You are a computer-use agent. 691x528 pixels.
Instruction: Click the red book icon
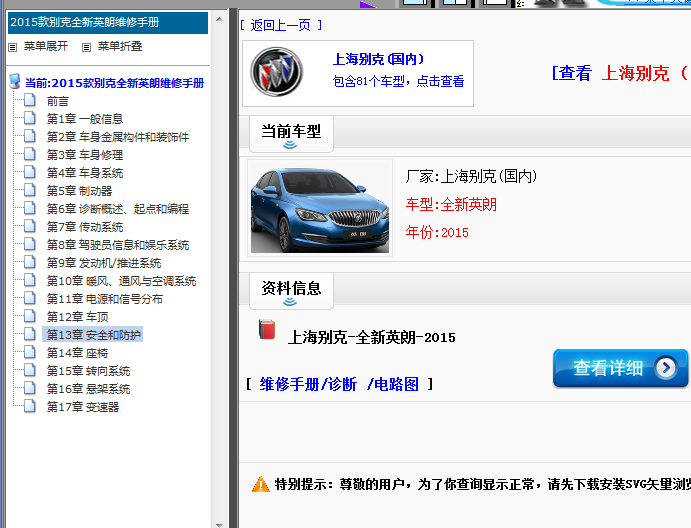coord(267,330)
